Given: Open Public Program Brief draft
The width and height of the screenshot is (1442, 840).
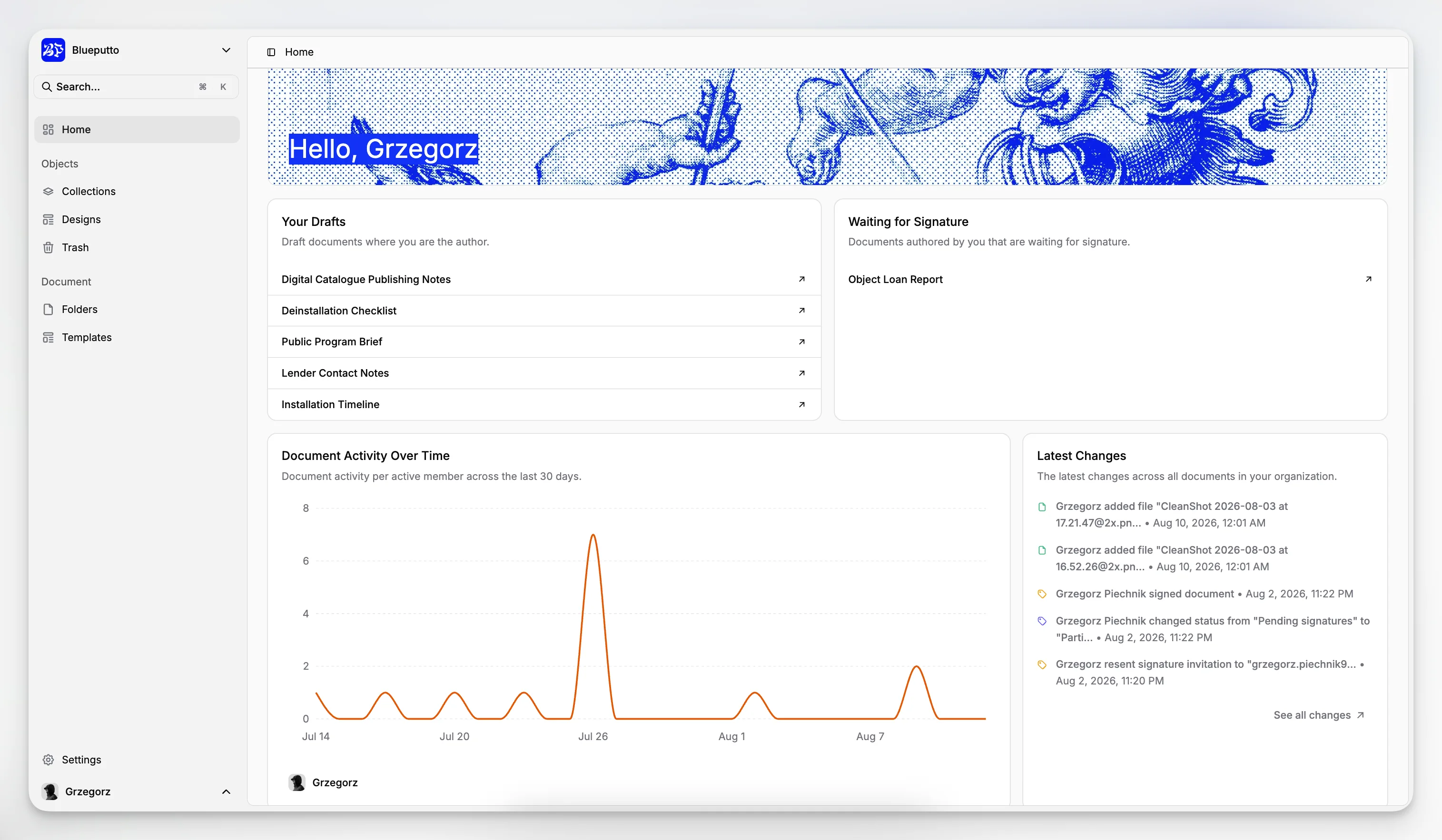Looking at the screenshot, I should 543,342.
